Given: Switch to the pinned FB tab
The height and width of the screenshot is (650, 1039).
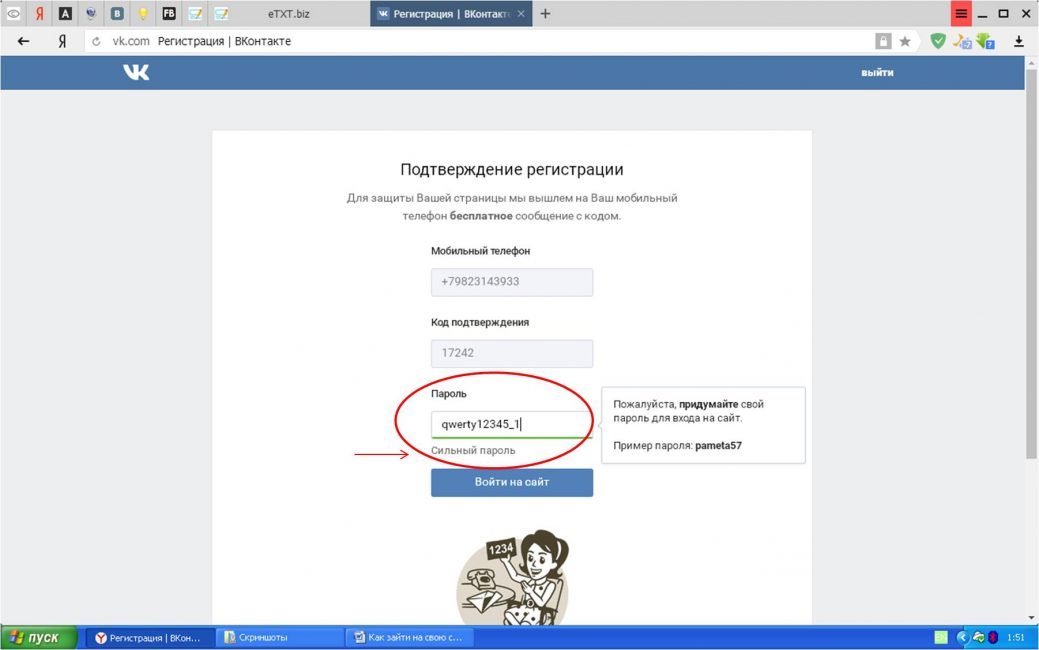Looking at the screenshot, I should pos(169,13).
